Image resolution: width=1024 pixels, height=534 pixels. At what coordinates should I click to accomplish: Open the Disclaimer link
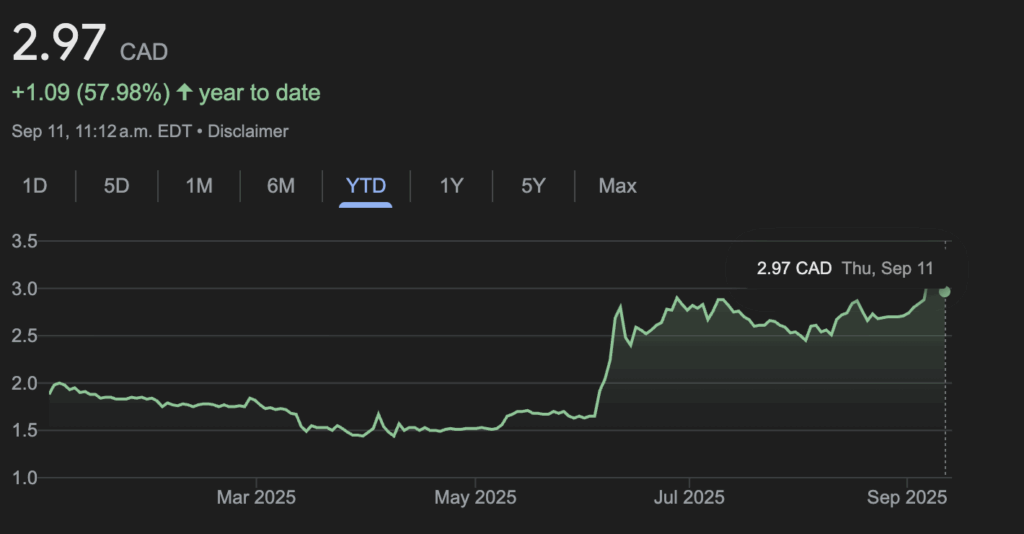[248, 131]
